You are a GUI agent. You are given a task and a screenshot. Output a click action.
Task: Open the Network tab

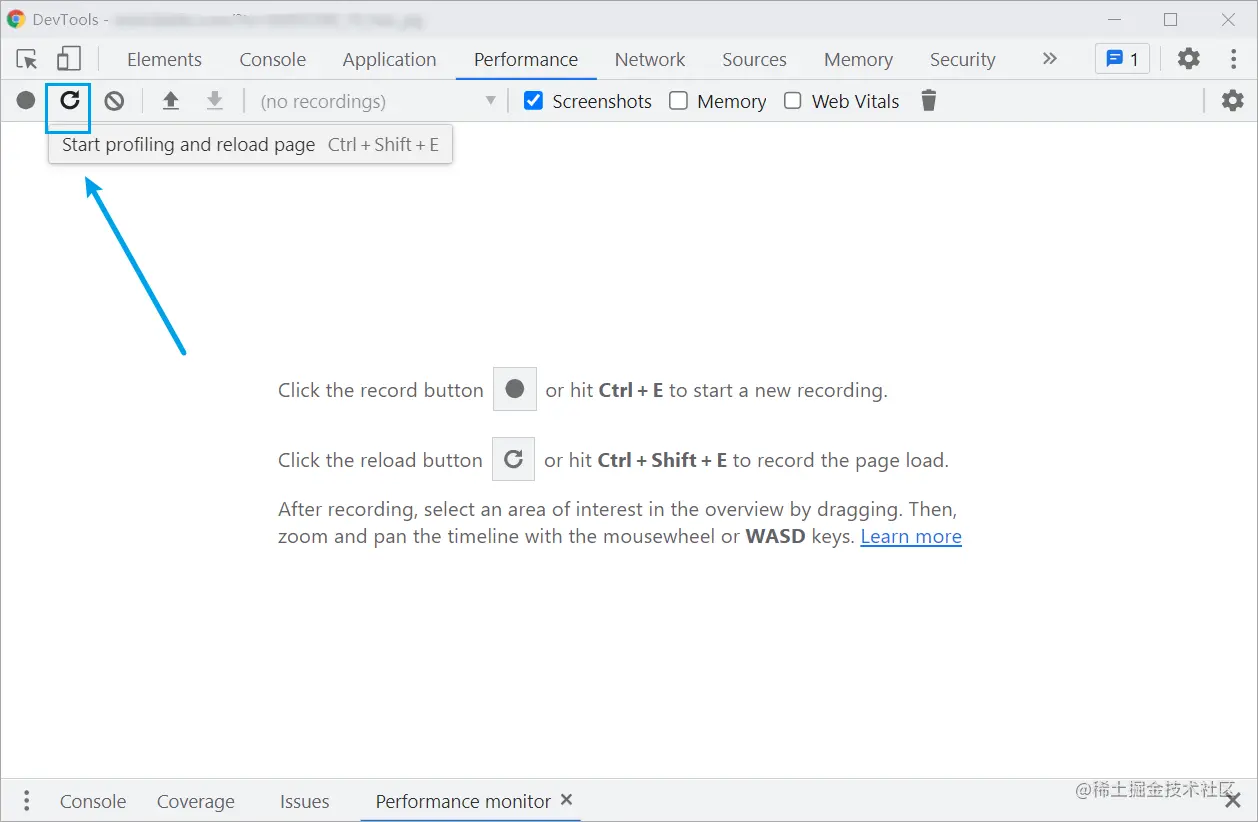[650, 59]
